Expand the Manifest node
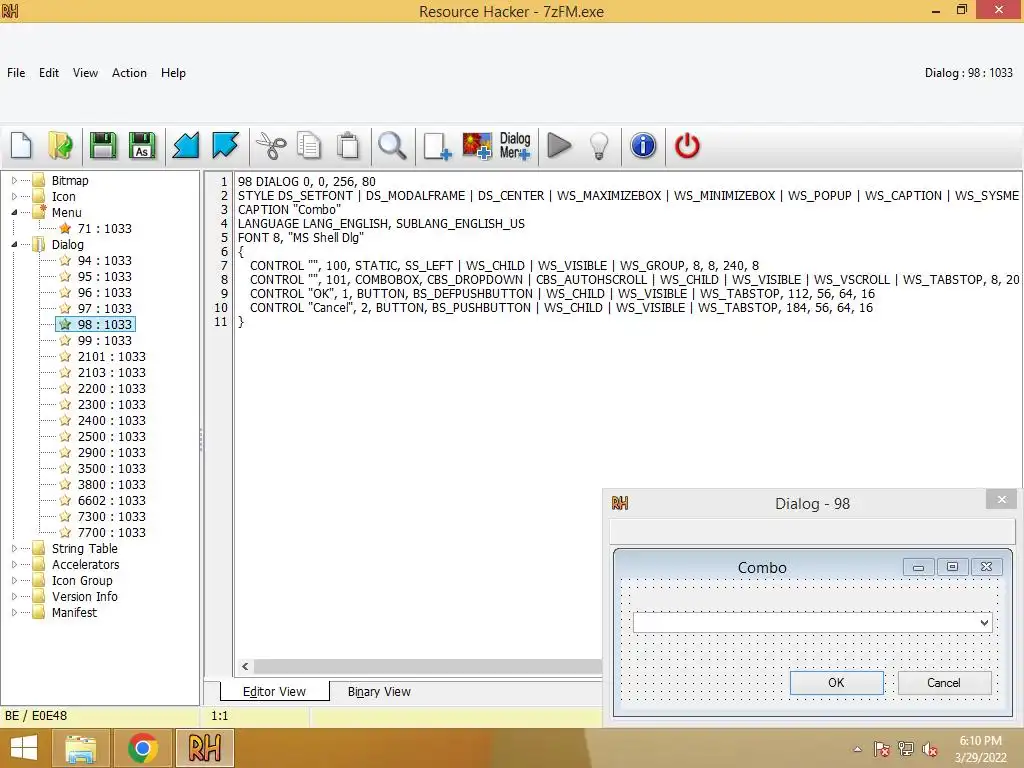 coord(14,613)
